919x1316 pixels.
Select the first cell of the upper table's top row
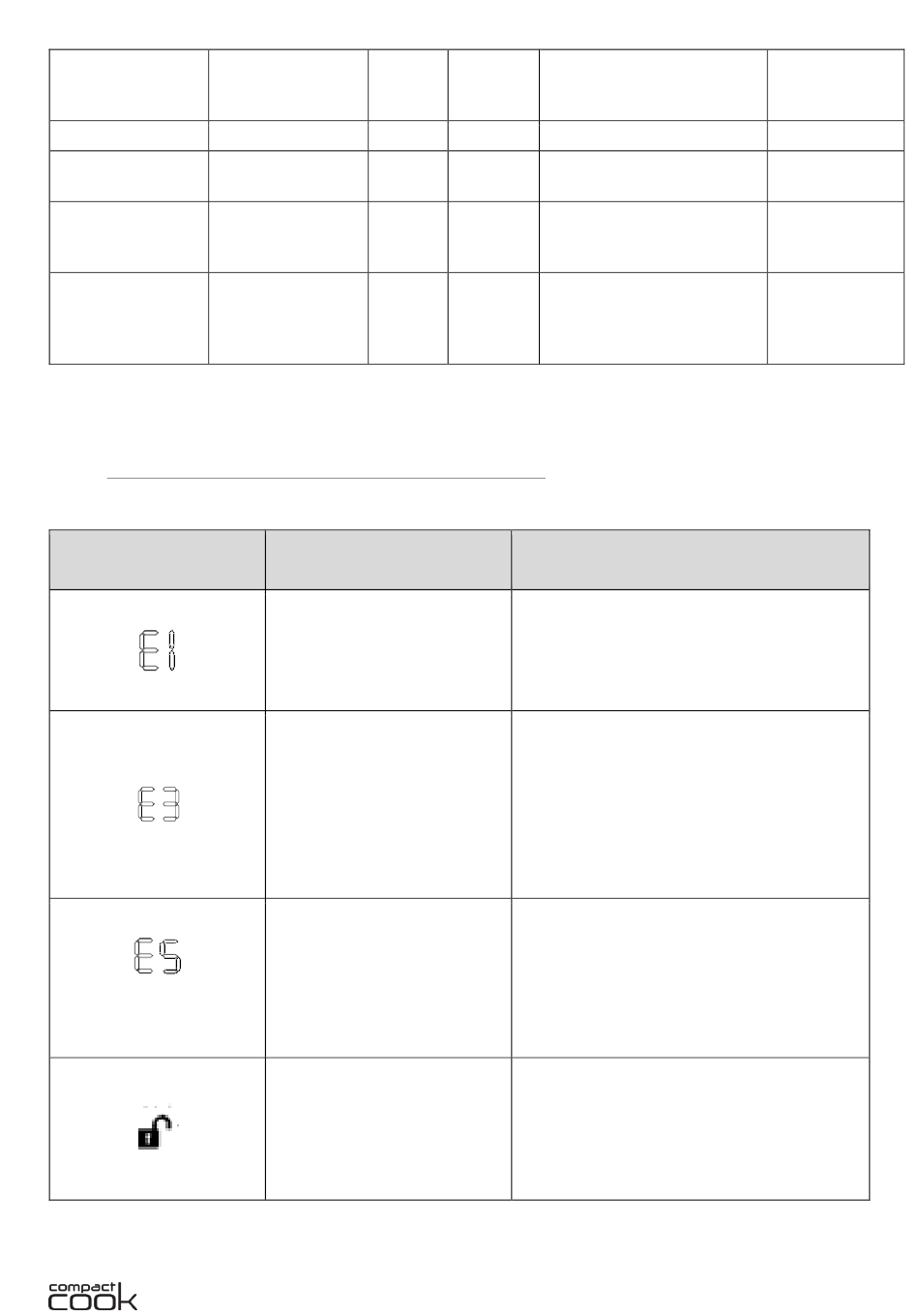129,84
